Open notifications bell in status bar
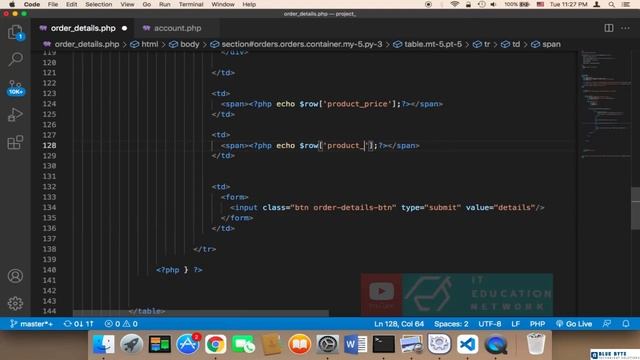 coord(626,324)
